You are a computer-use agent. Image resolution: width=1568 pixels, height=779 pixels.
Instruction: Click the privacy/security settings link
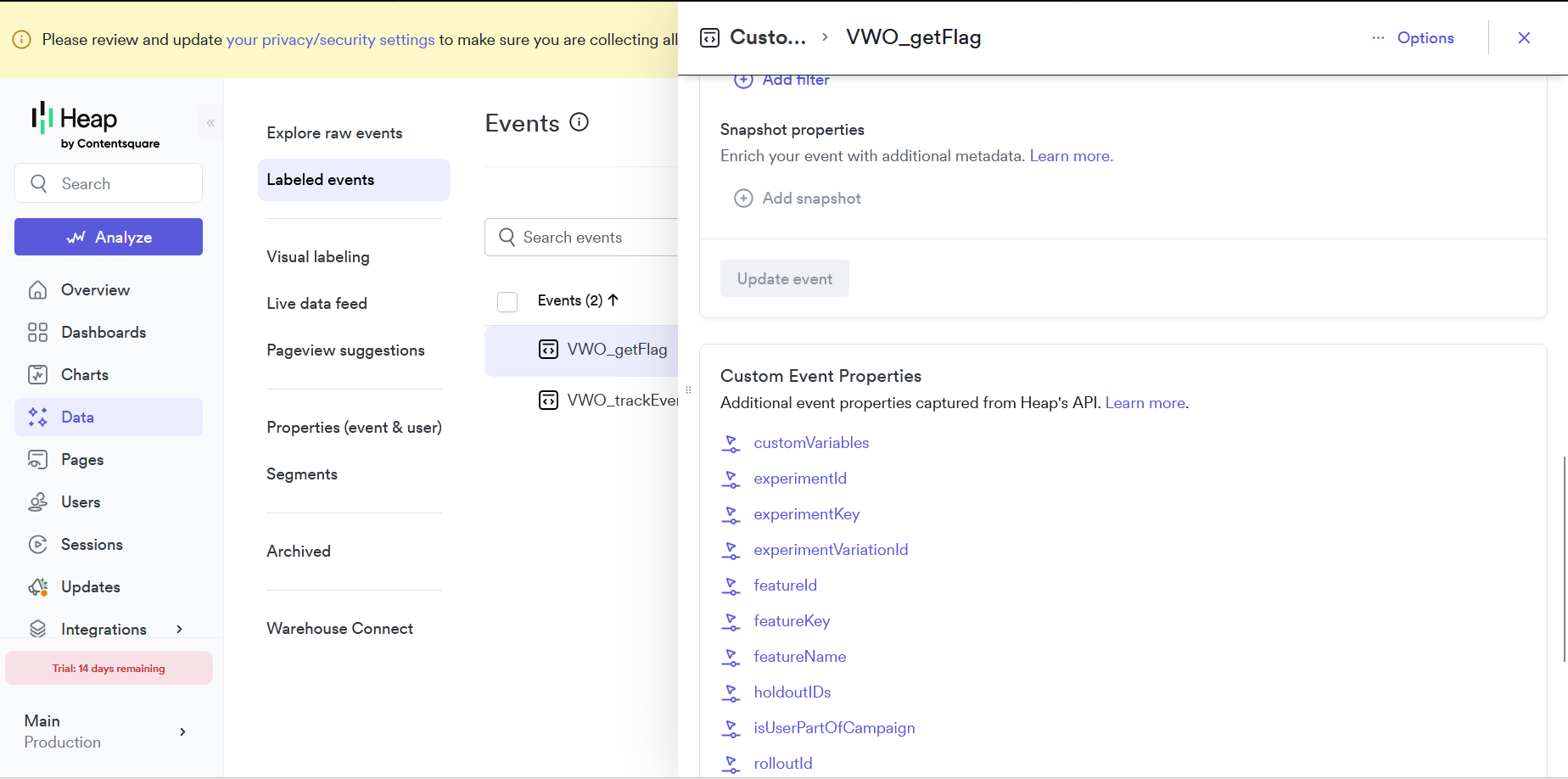click(330, 40)
